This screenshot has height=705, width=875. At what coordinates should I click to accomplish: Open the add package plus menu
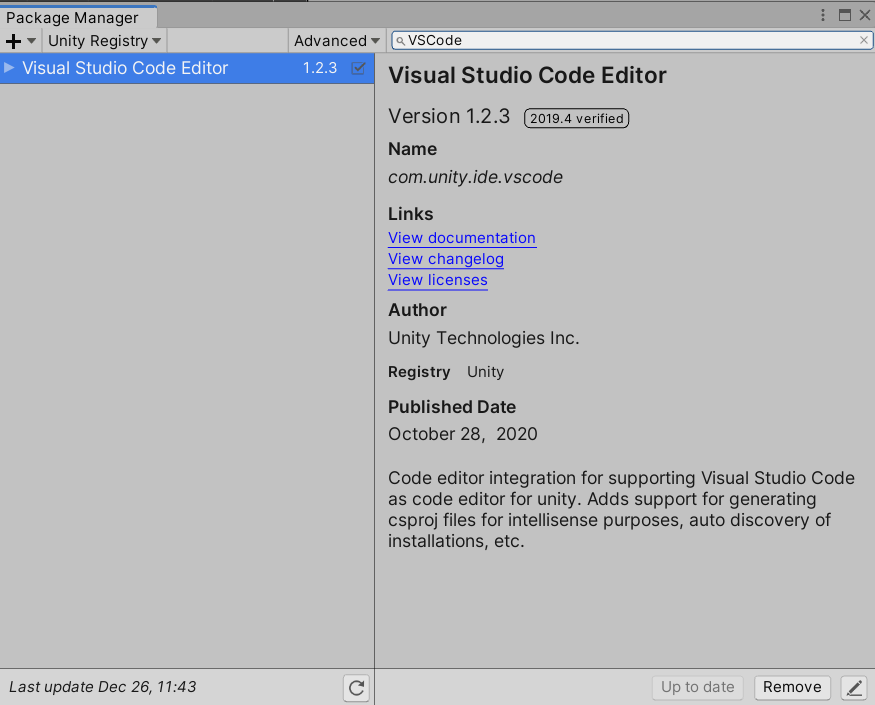[20, 41]
